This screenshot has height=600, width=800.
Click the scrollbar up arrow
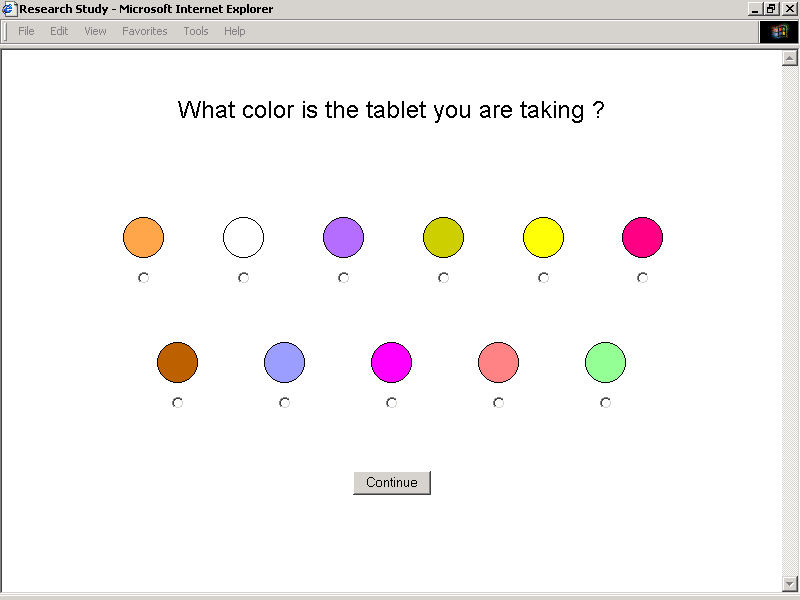(789, 58)
